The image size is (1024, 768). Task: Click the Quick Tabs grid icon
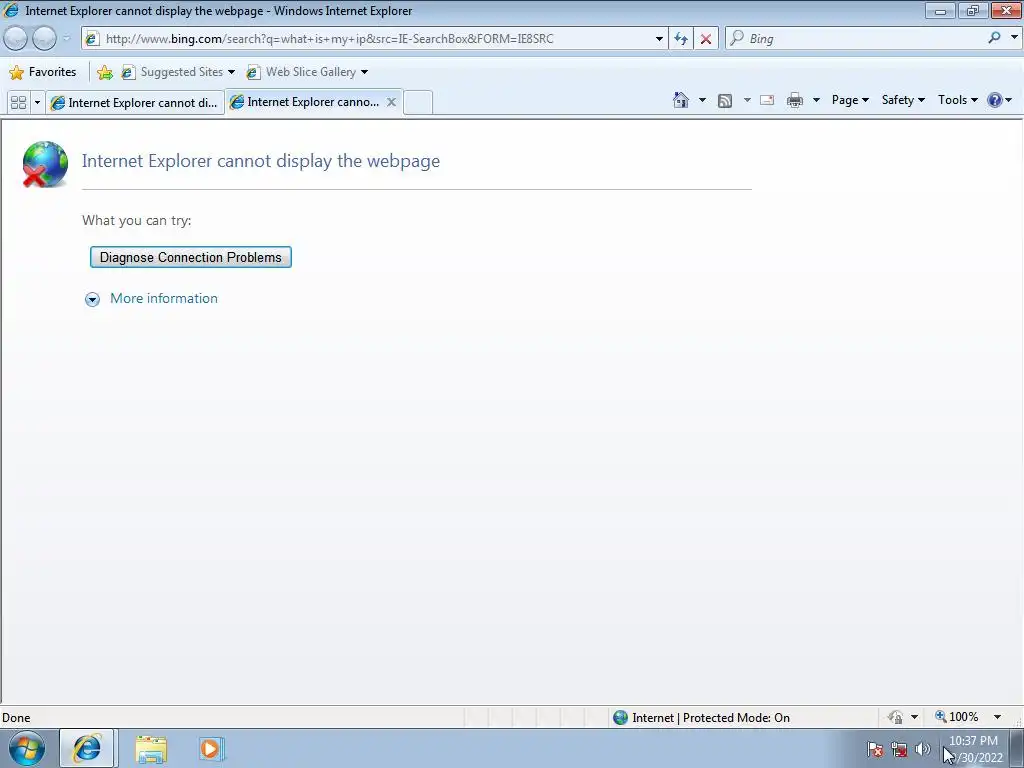(x=18, y=103)
